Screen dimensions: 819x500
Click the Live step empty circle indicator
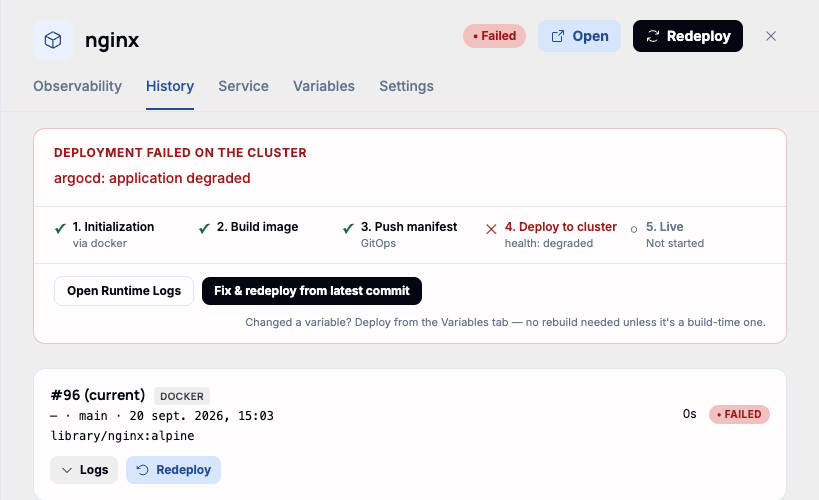point(634,229)
